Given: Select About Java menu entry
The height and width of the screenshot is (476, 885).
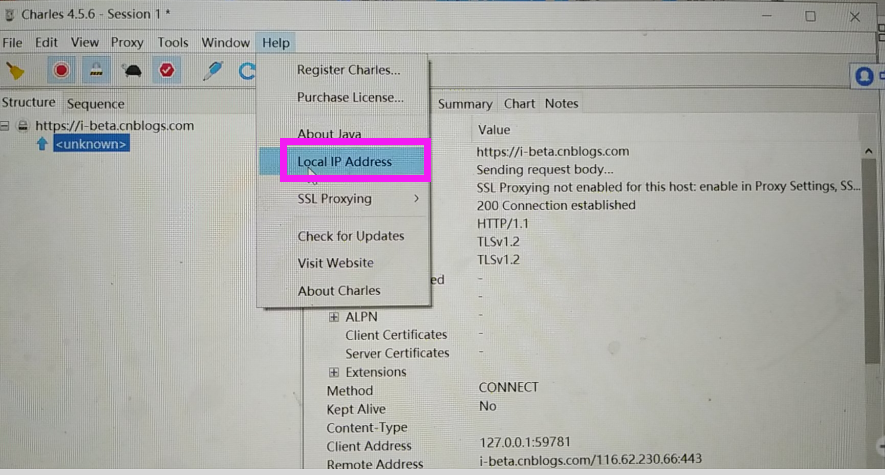Looking at the screenshot, I should [x=329, y=134].
